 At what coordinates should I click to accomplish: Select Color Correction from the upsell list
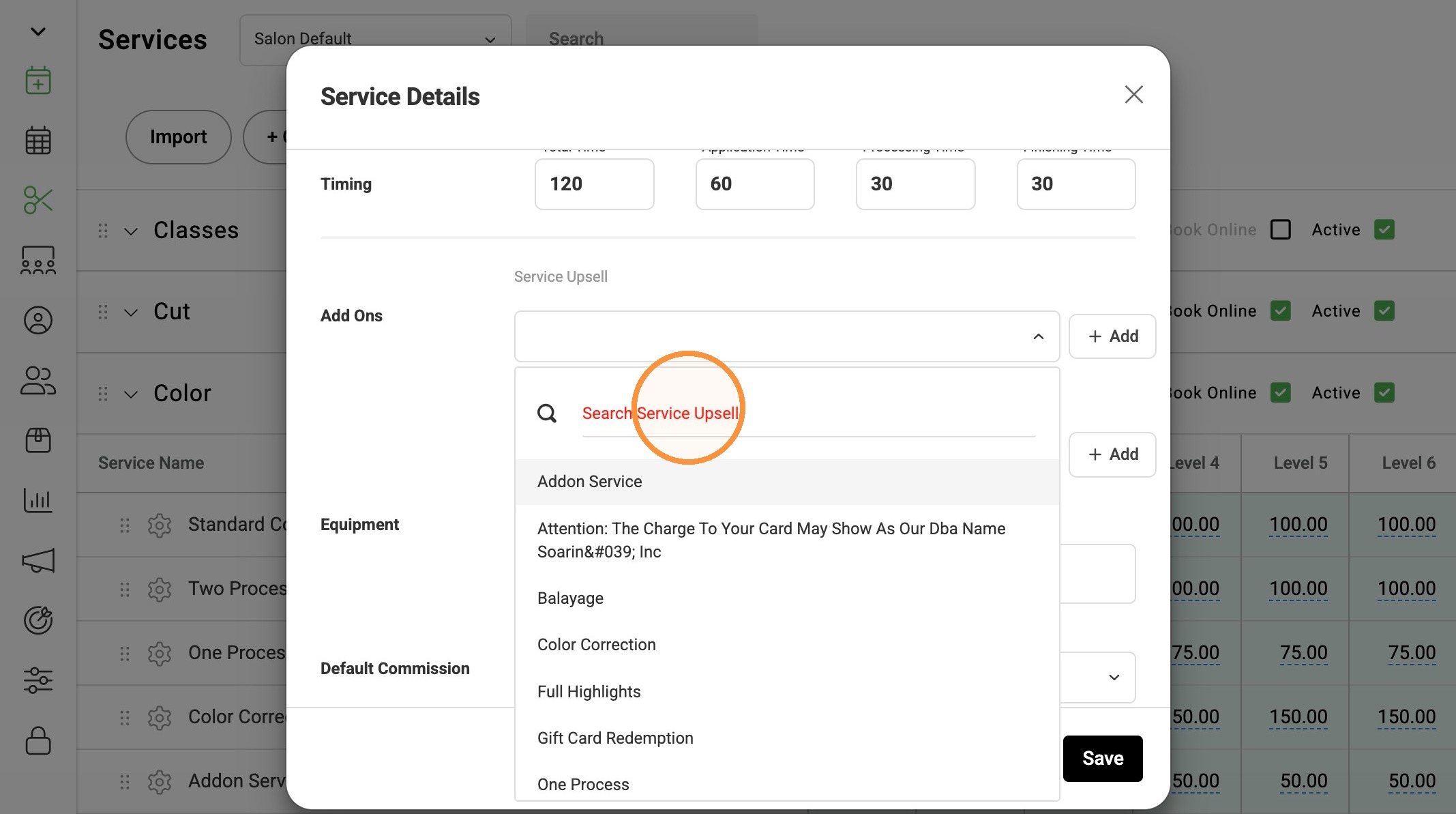pos(787,645)
